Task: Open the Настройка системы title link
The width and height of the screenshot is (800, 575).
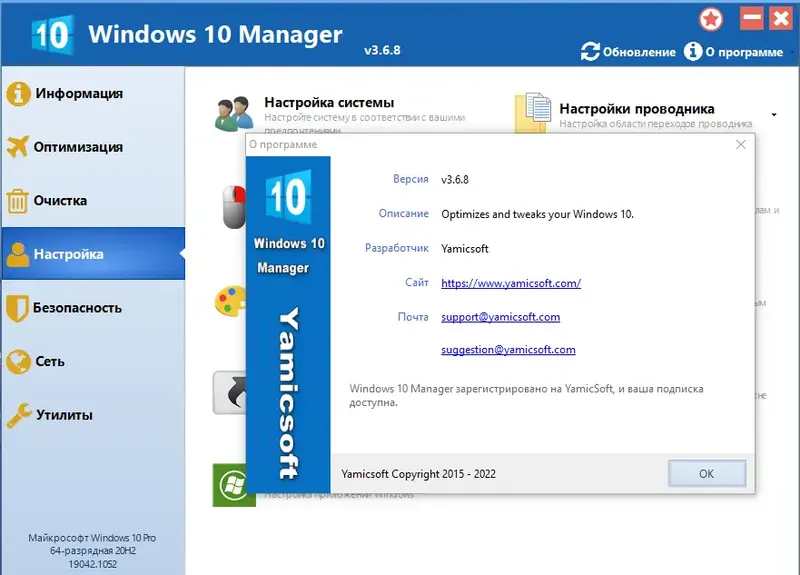Action: (329, 103)
